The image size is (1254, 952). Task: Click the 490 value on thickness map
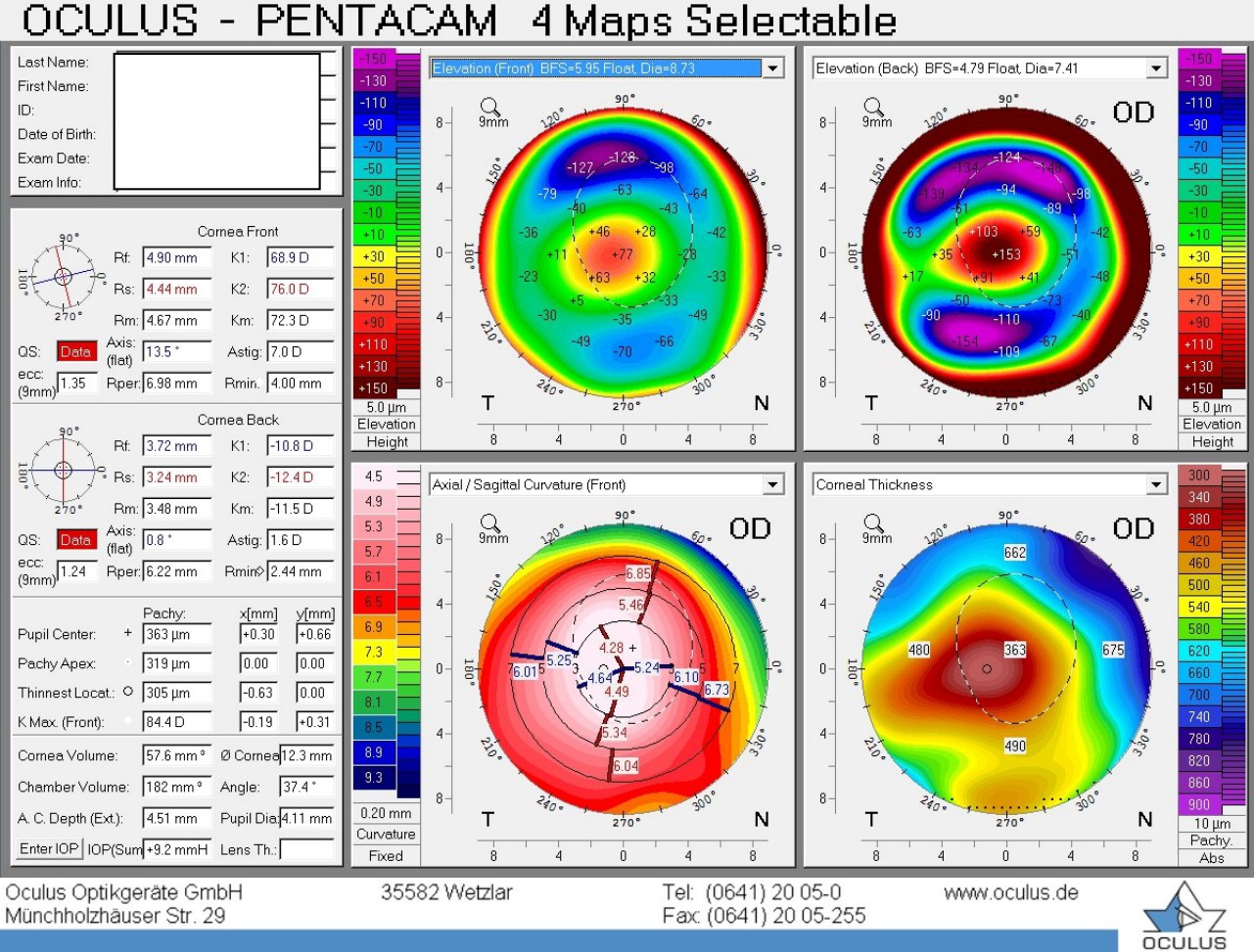(x=1015, y=746)
